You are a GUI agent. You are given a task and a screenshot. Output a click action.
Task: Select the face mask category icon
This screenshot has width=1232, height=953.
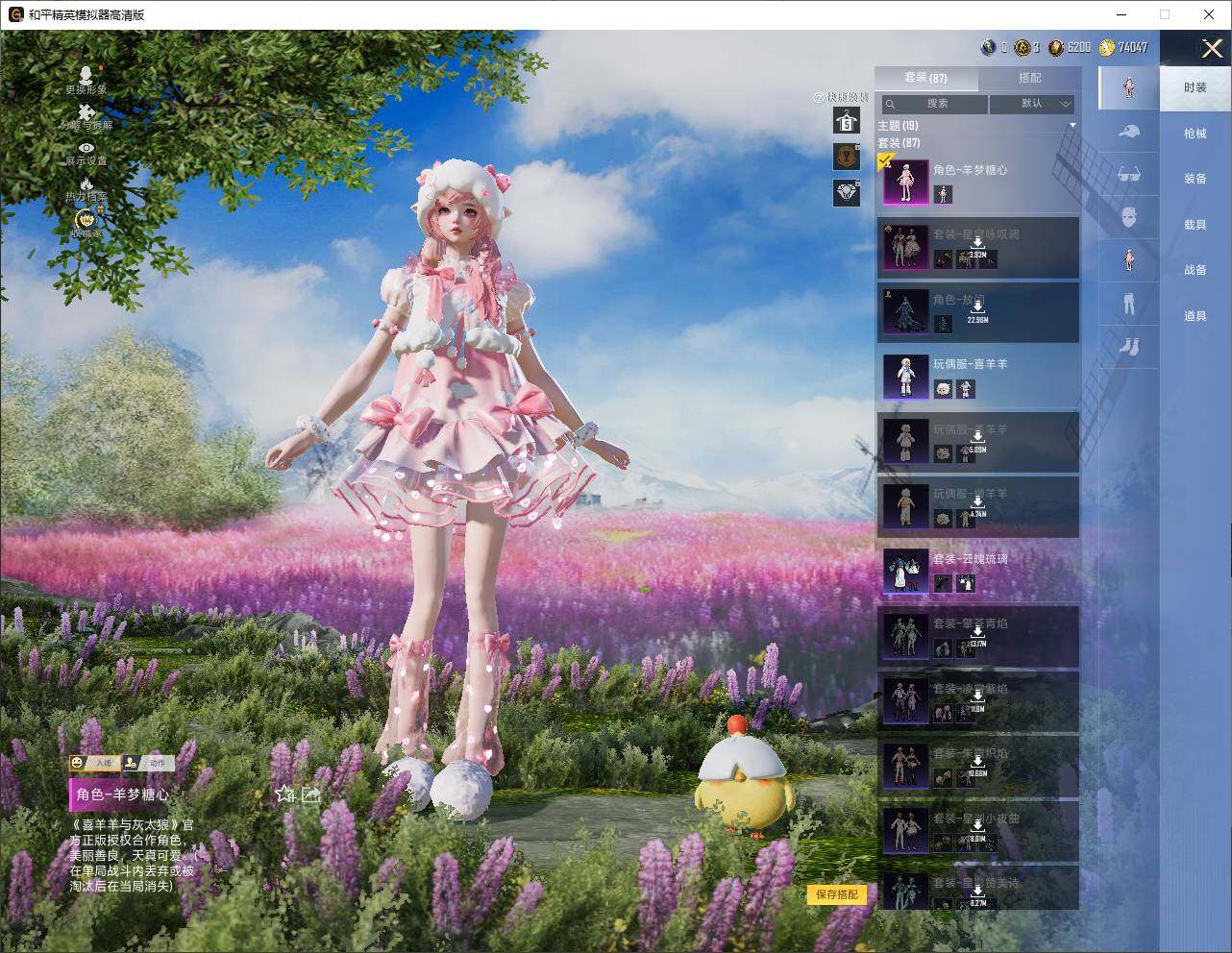point(1129,217)
